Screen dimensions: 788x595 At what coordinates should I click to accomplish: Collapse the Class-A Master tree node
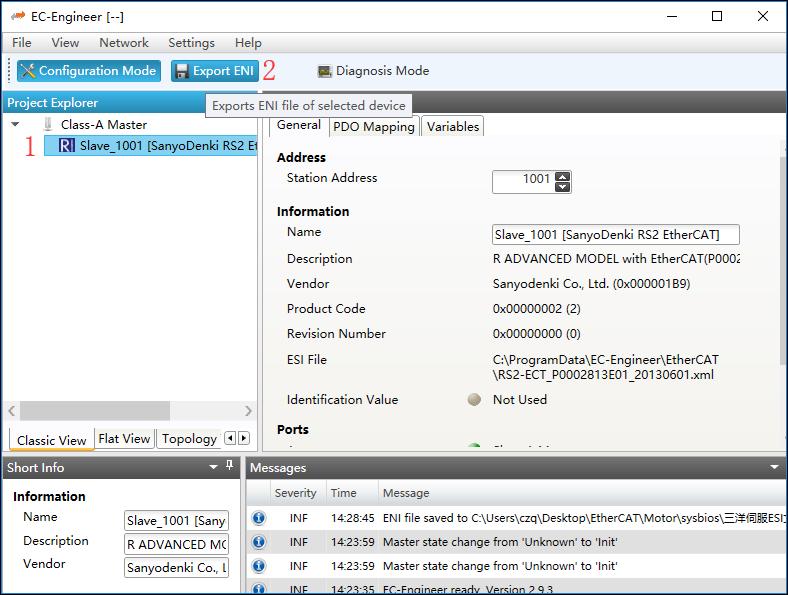pos(15,125)
